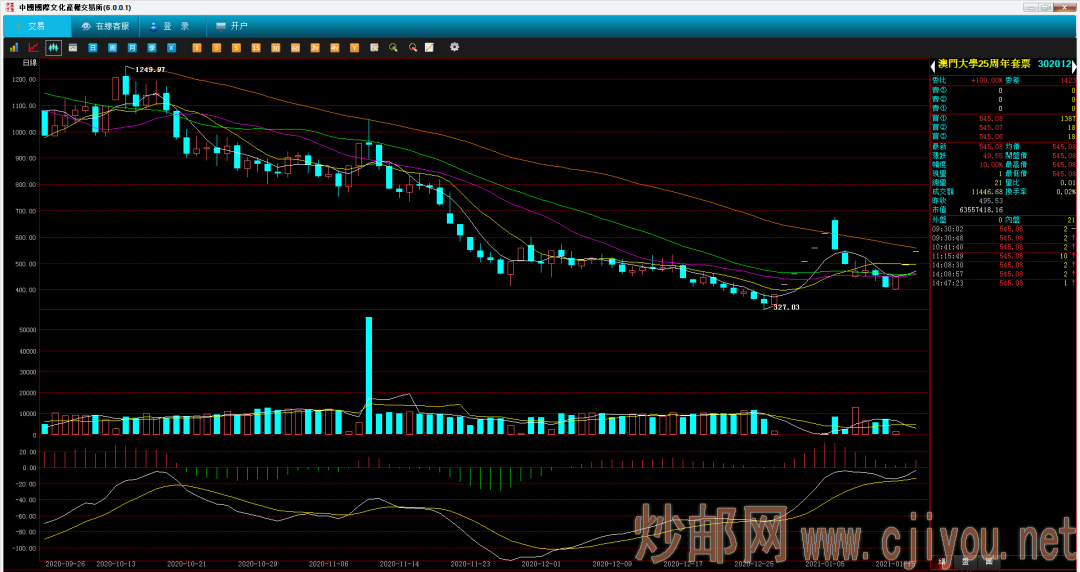Click the 日線 chart period label

click(29, 63)
